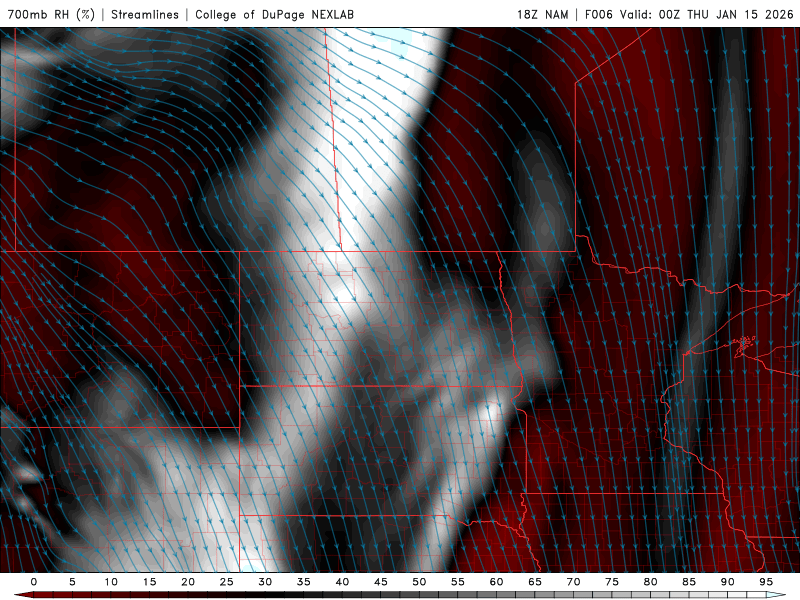Click the '45' tick label on color scale
The height and width of the screenshot is (600, 800).
(x=381, y=582)
